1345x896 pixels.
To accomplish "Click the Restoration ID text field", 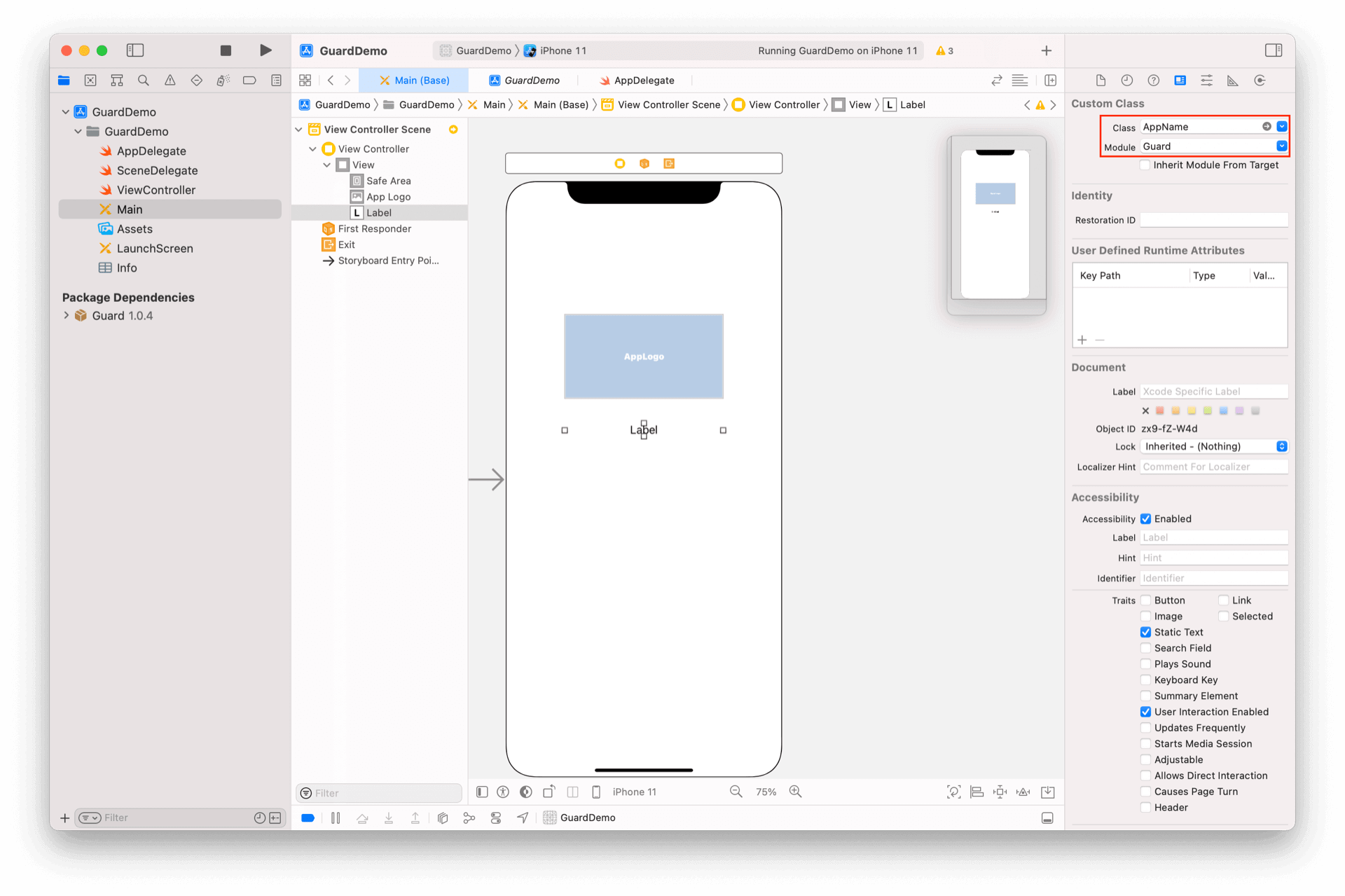I will pyautogui.click(x=1213, y=220).
